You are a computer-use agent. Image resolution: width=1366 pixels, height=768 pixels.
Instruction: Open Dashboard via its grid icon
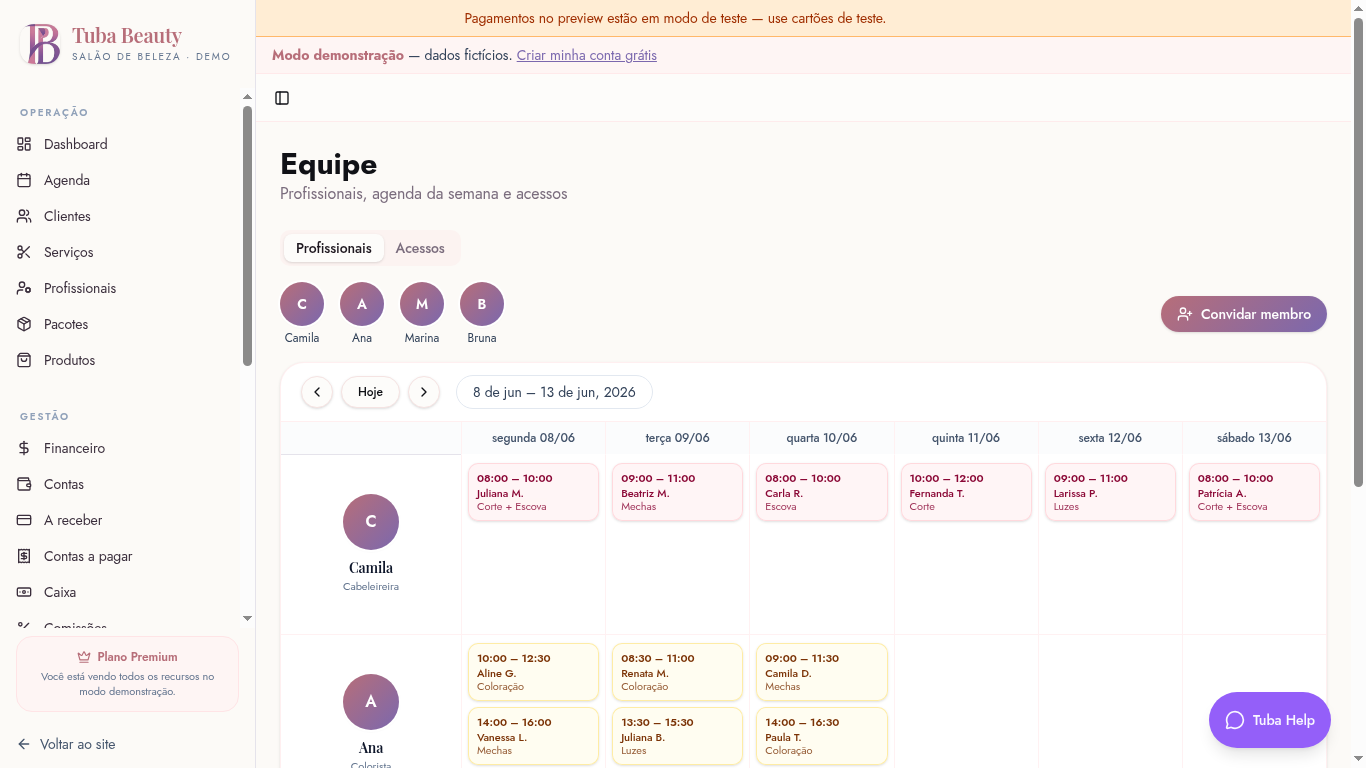pos(24,144)
